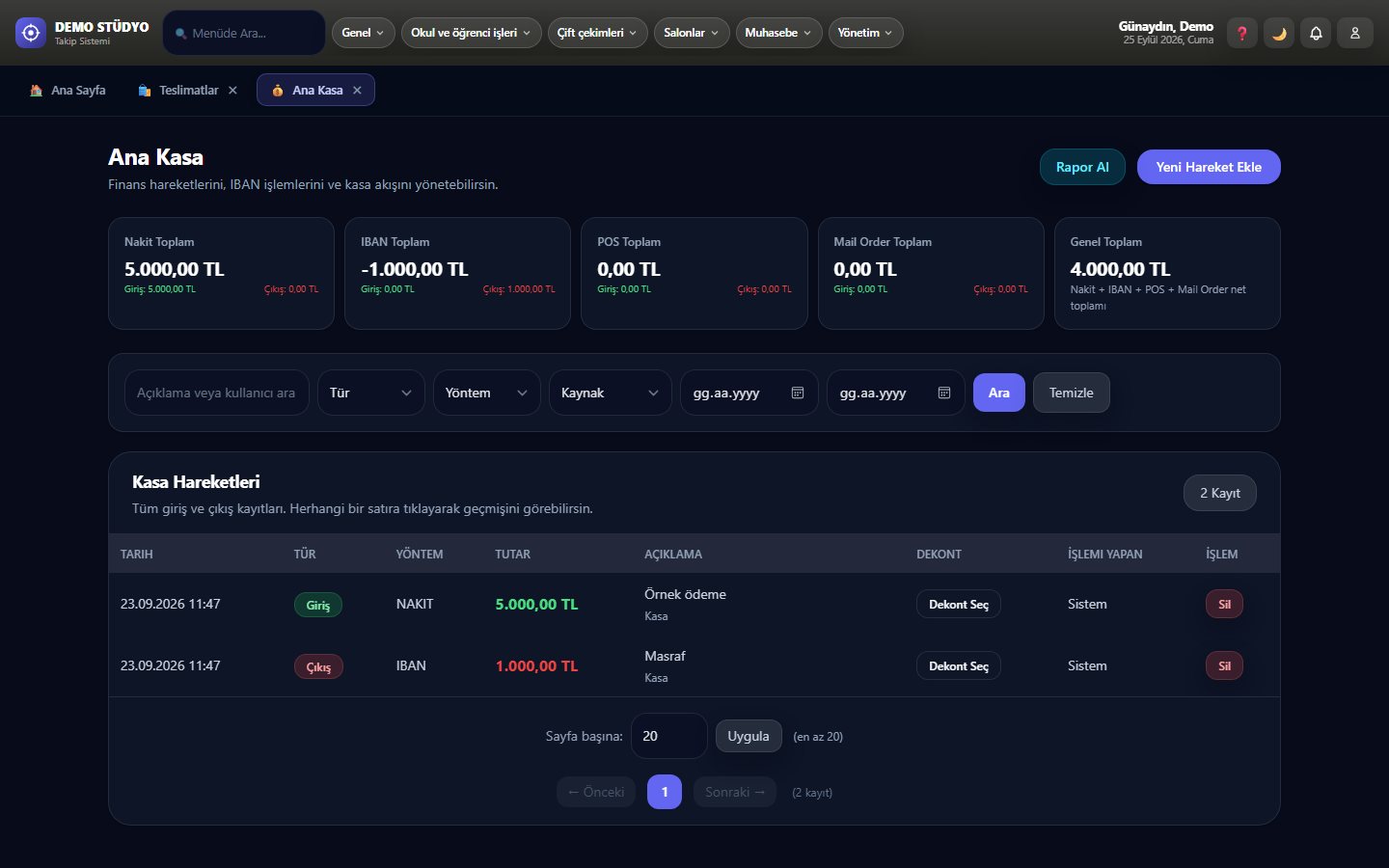Delete the Örnek ödeme row with Sil

pyautogui.click(x=1224, y=604)
